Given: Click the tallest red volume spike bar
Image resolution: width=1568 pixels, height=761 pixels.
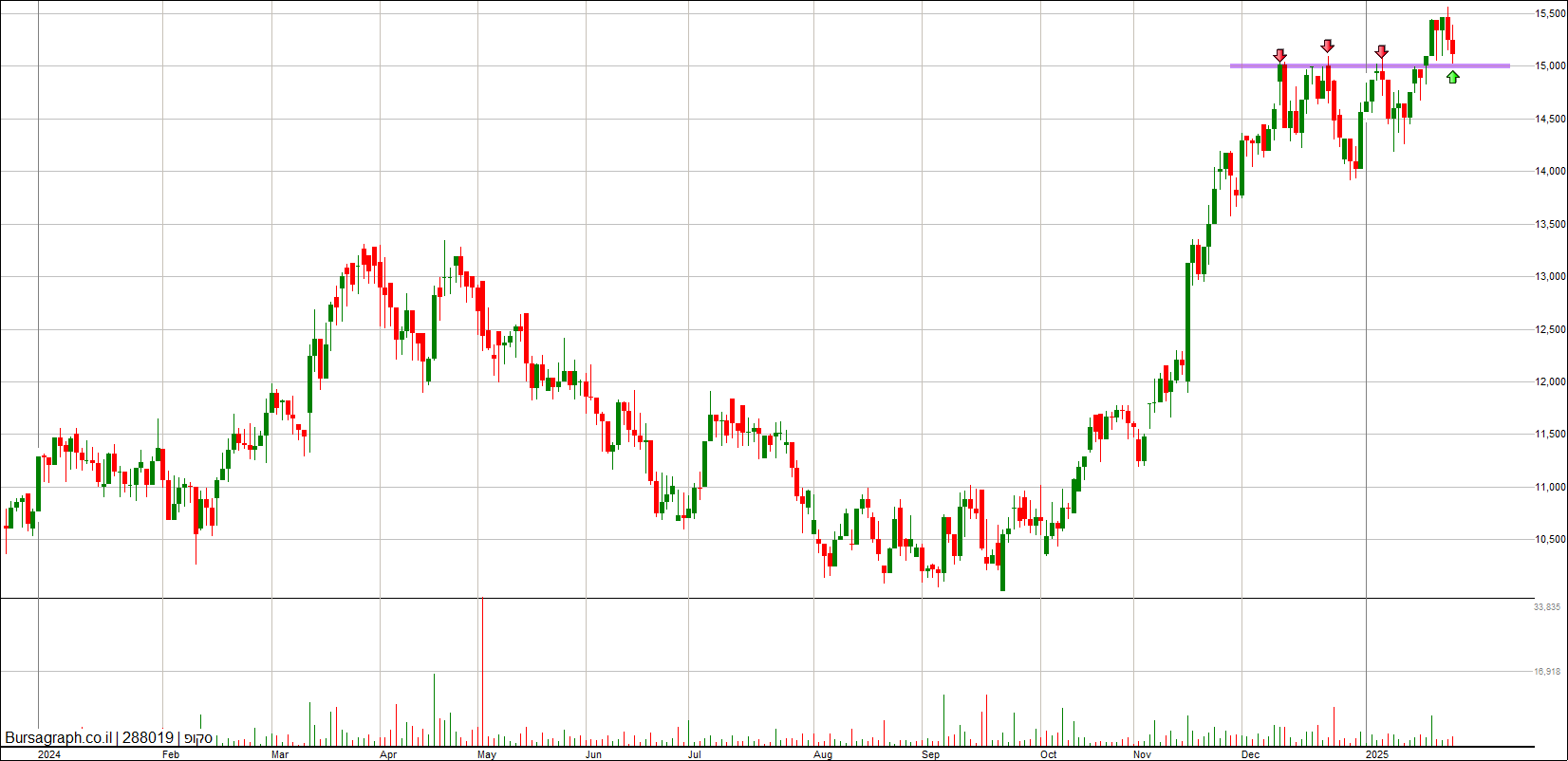Looking at the screenshot, I should click(x=482, y=671).
